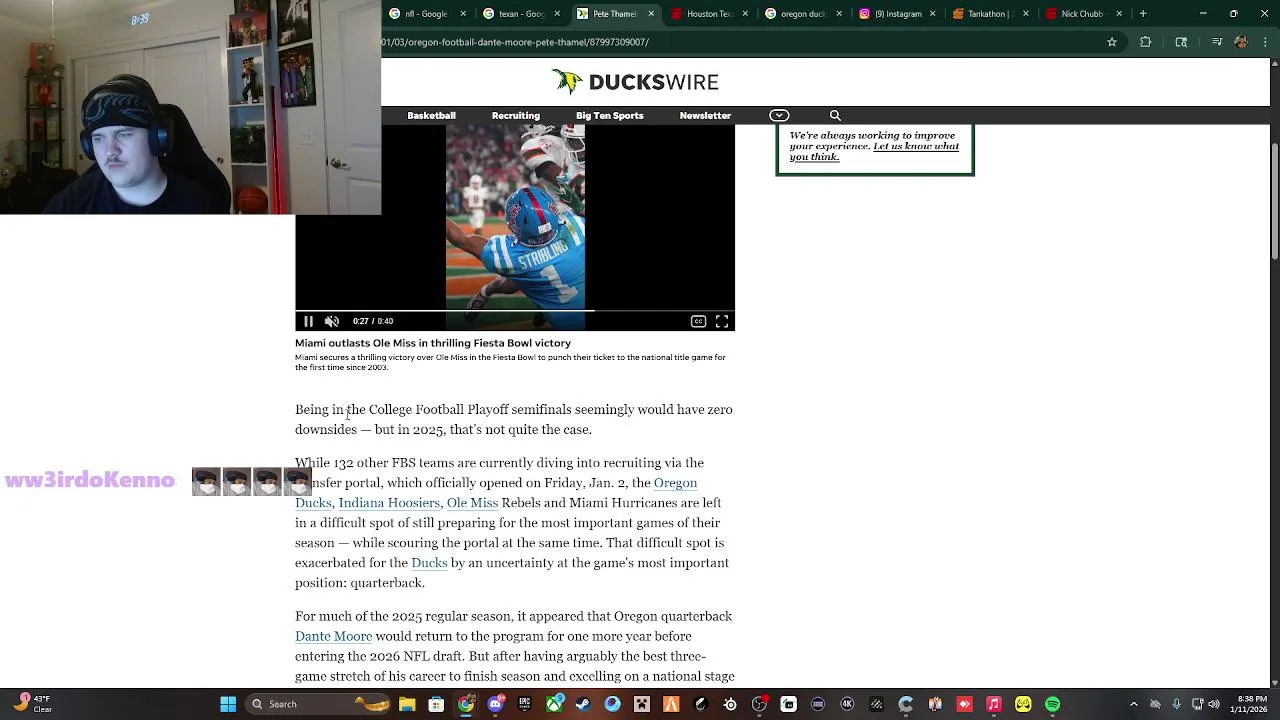The width and height of the screenshot is (1280, 720).
Task: Switch to the Nick Chubb tab
Action: coord(1085,14)
